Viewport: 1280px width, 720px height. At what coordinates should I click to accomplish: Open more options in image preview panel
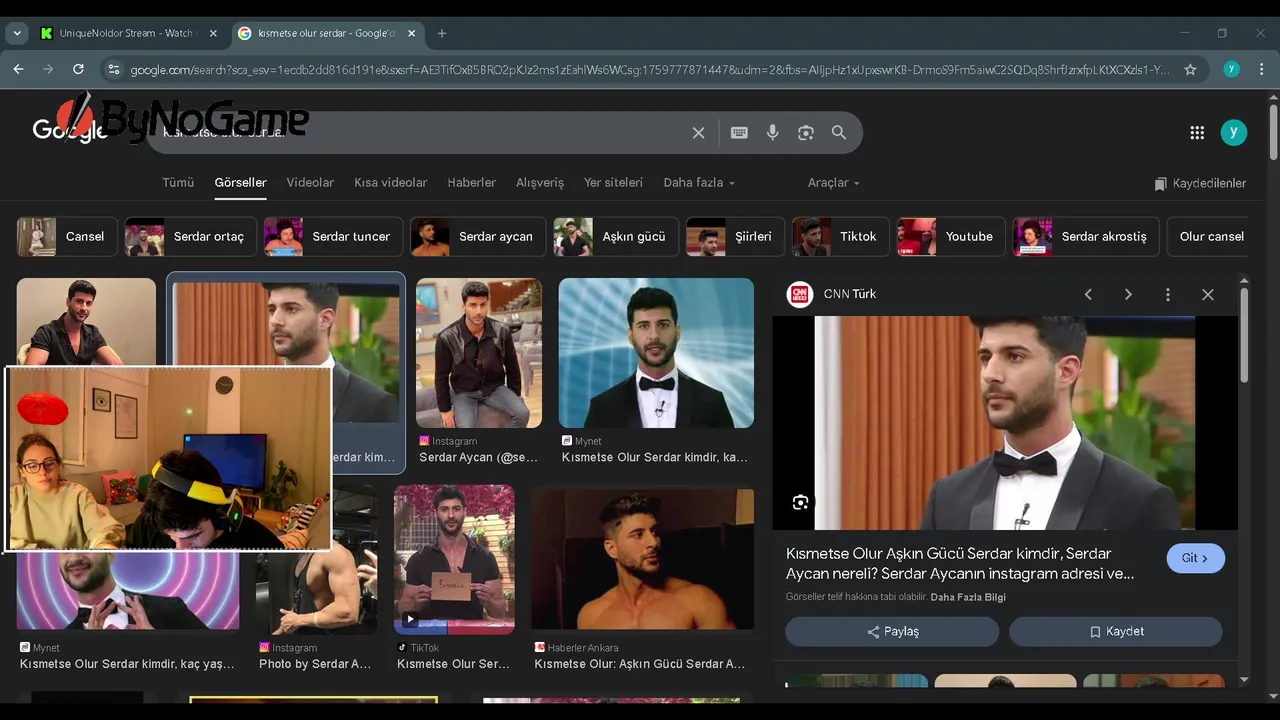click(x=1167, y=294)
